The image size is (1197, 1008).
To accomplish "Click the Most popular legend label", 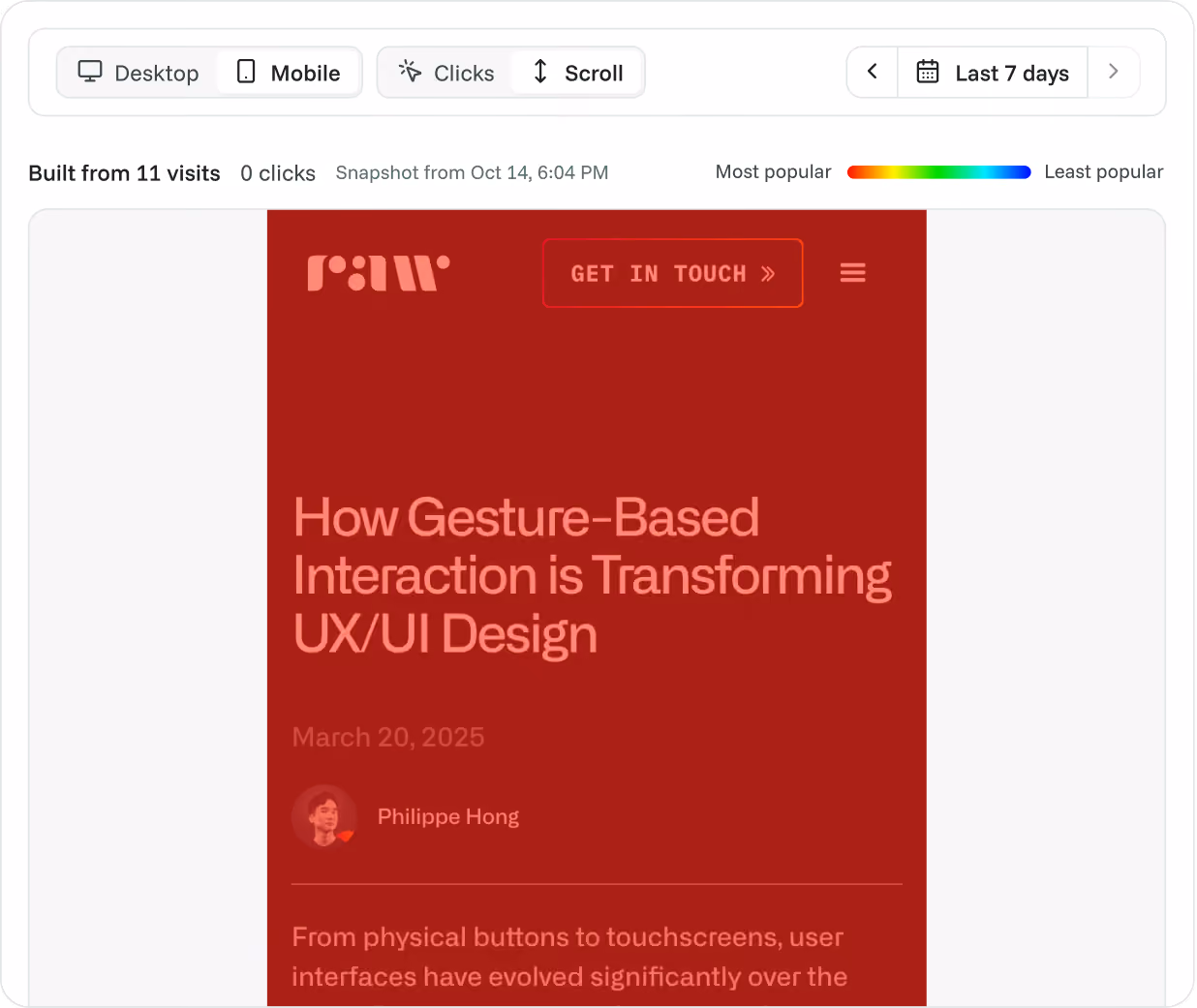I will (x=773, y=171).
